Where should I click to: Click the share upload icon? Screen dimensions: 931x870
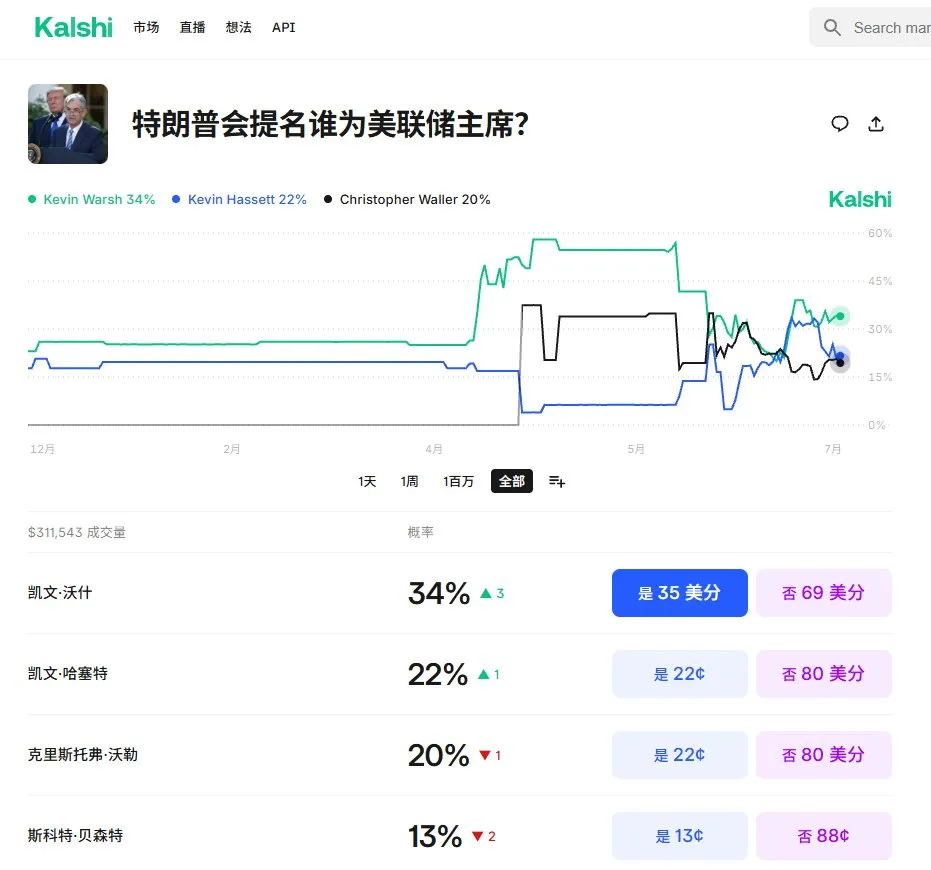pyautogui.click(x=876, y=124)
